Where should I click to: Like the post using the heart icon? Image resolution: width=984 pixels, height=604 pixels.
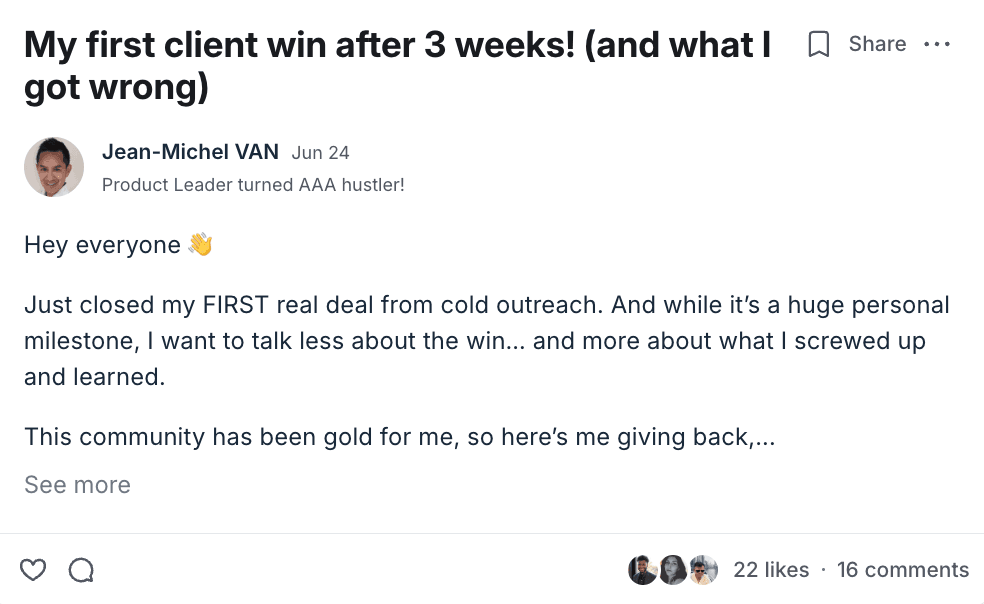click(x=34, y=570)
